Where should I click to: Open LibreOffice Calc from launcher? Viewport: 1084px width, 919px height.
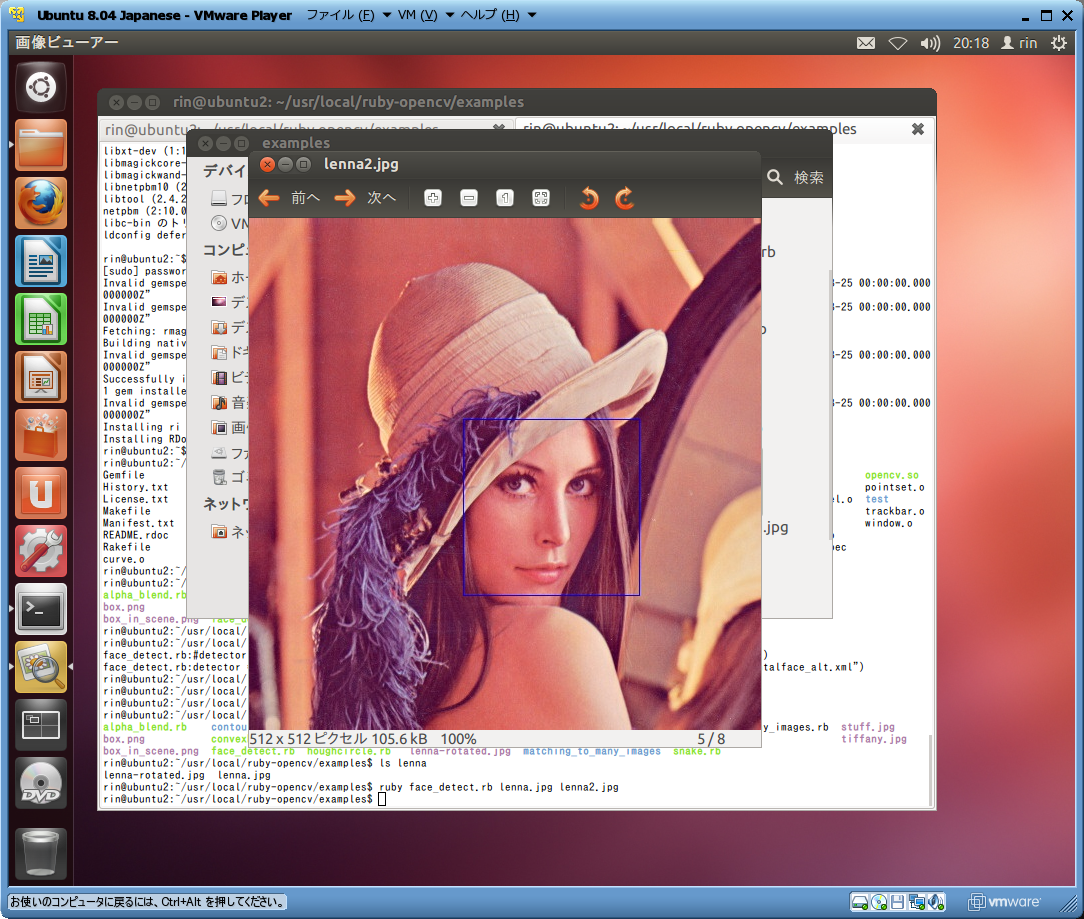[x=41, y=319]
